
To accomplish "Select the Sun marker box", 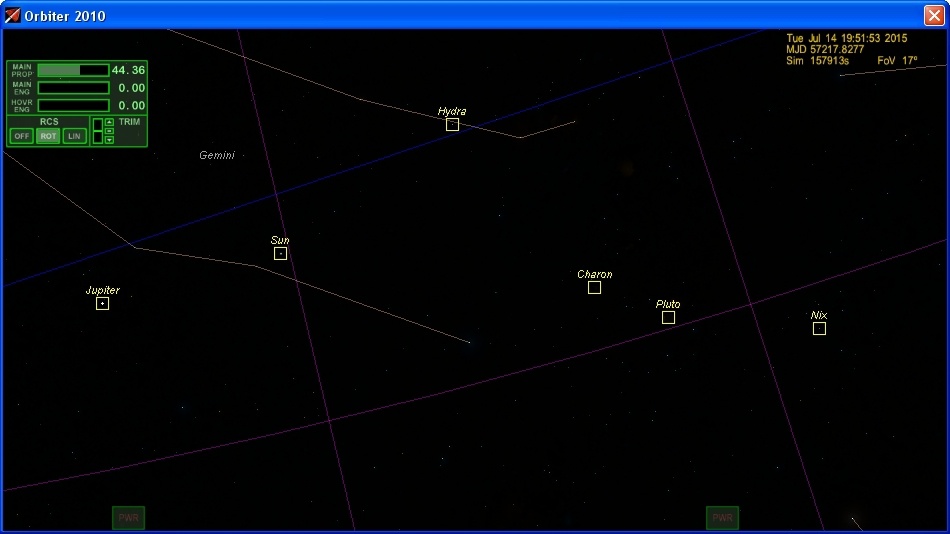I will [280, 253].
